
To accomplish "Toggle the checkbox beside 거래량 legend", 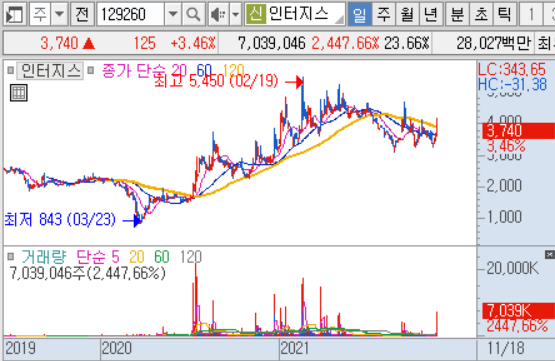I will pyautogui.click(x=11, y=256).
